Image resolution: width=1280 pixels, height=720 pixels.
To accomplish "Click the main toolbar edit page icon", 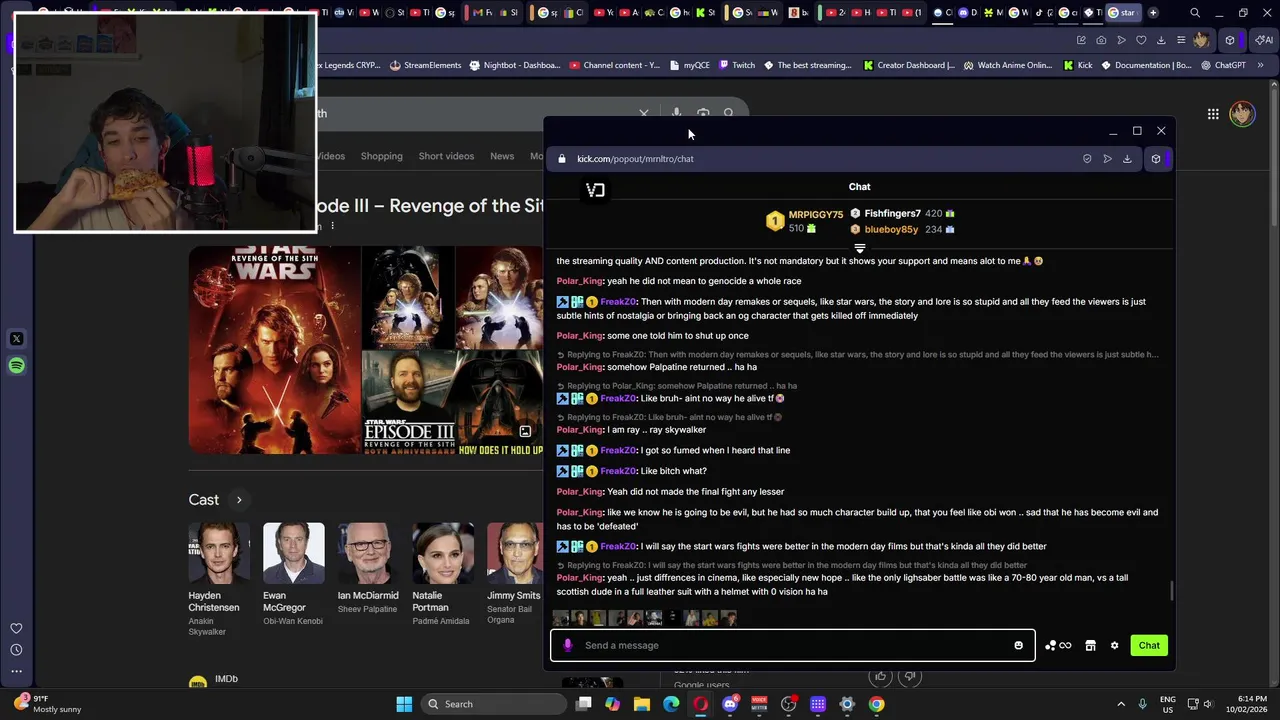I will click(1081, 40).
